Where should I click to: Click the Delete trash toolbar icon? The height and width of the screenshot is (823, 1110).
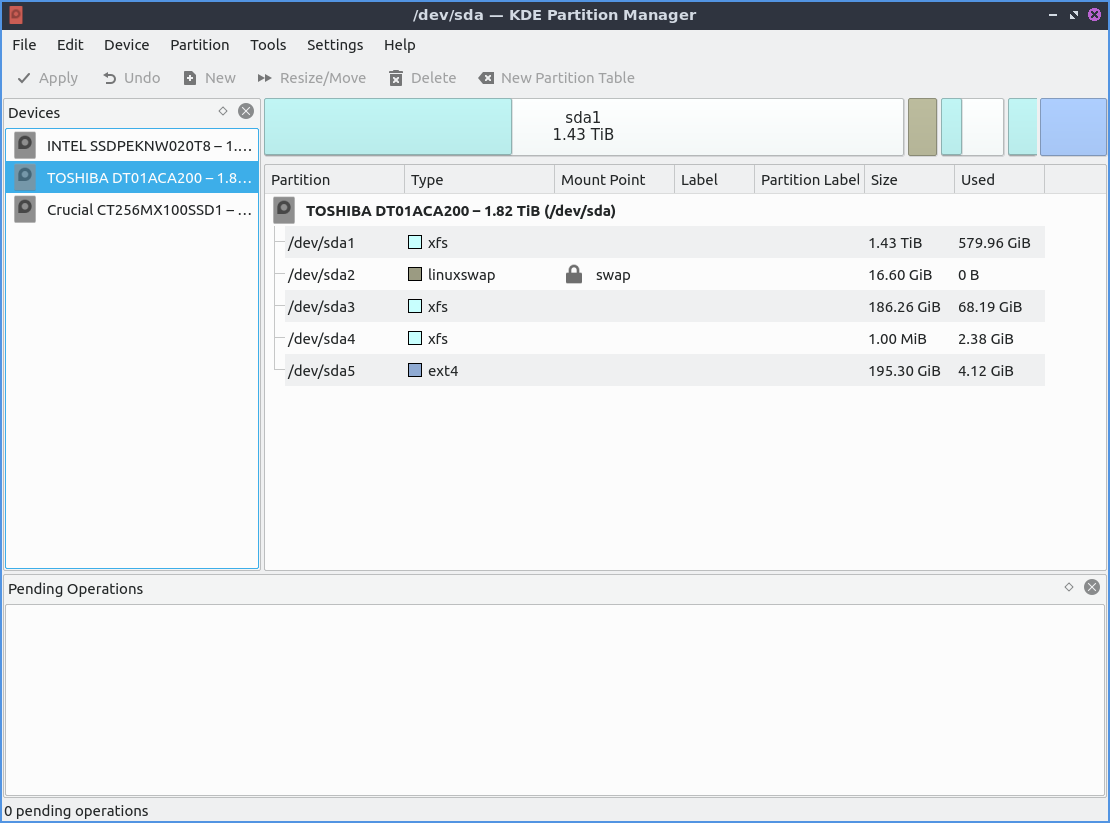396,78
